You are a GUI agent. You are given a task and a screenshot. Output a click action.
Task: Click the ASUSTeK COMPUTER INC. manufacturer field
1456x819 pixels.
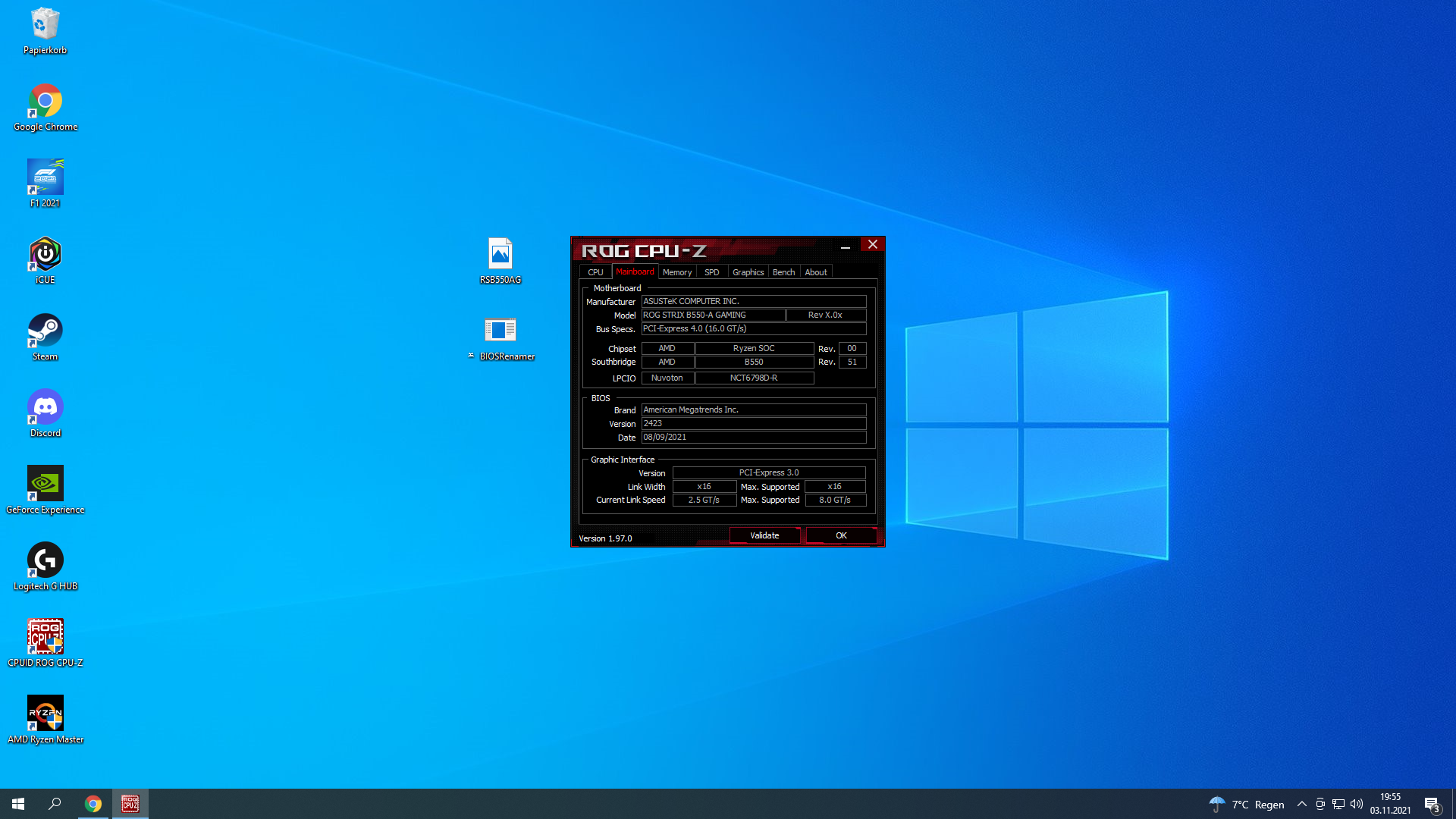click(x=754, y=301)
